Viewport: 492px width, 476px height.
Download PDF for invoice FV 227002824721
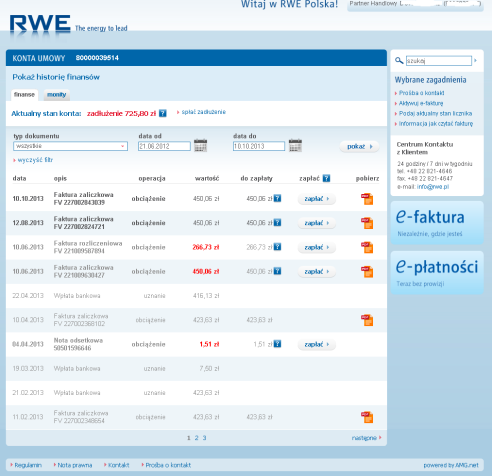pos(367,223)
